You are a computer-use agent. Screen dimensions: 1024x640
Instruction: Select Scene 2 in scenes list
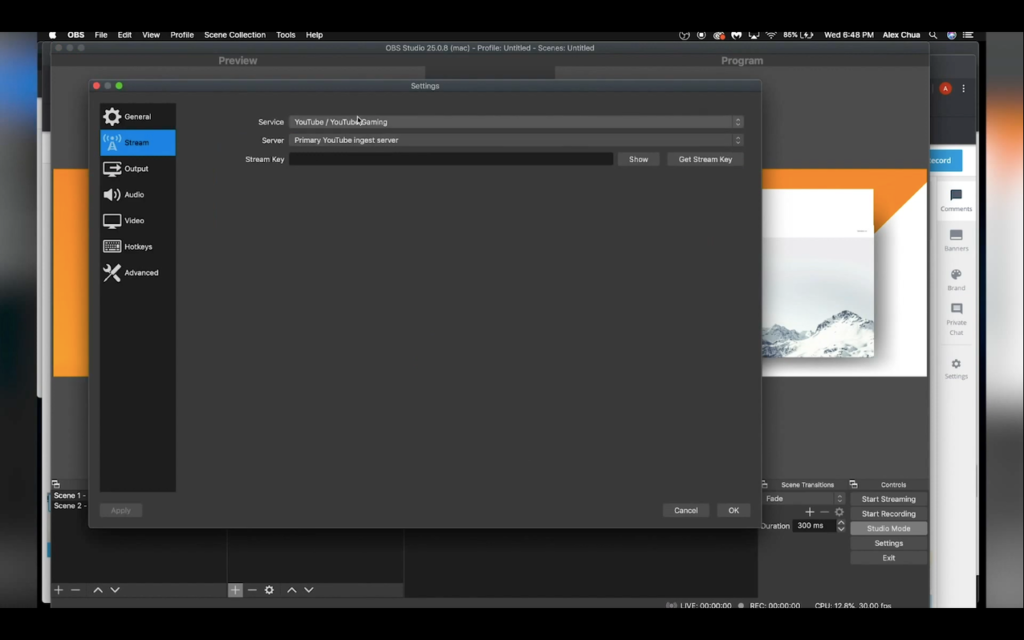coord(69,506)
